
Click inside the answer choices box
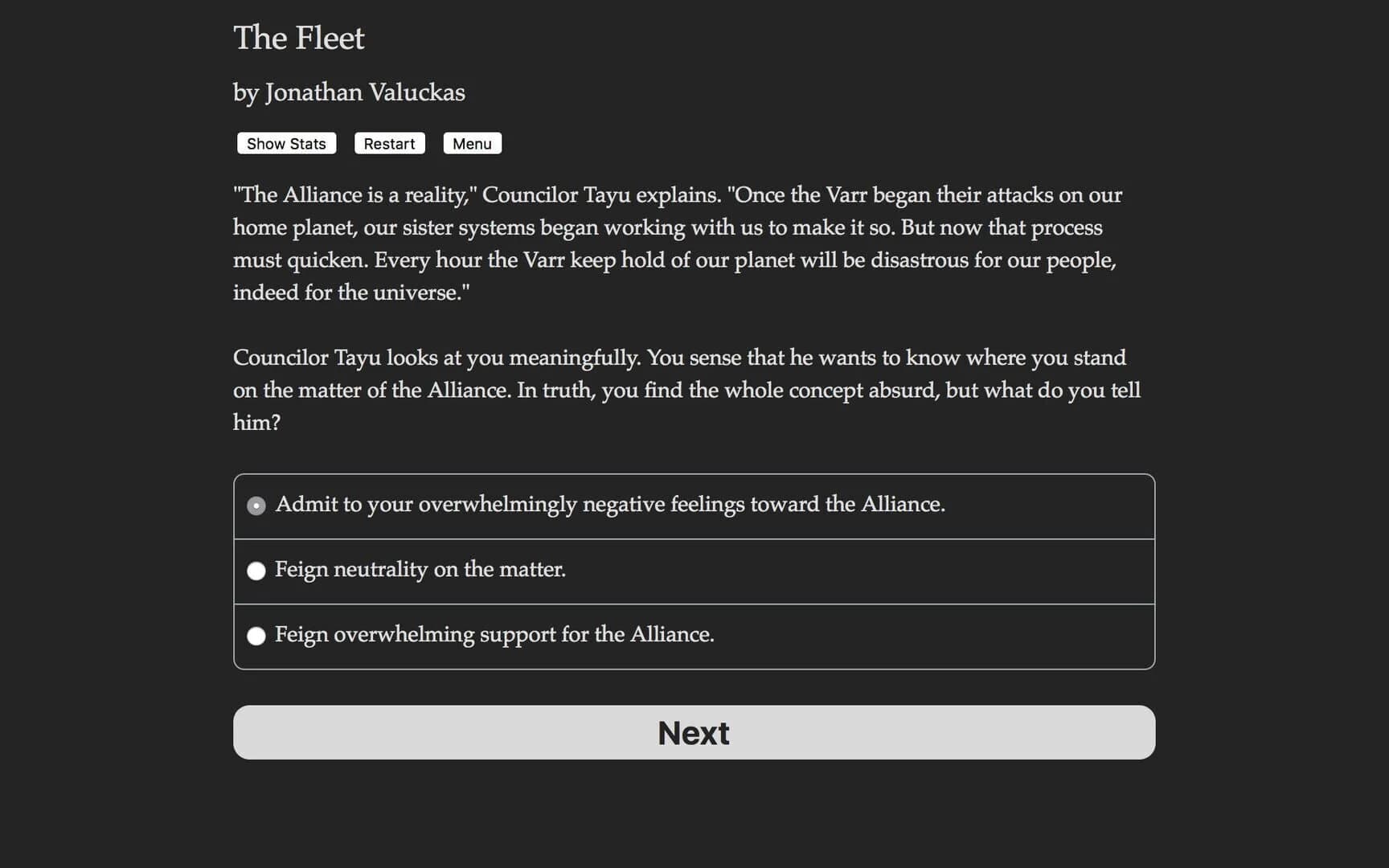693,571
